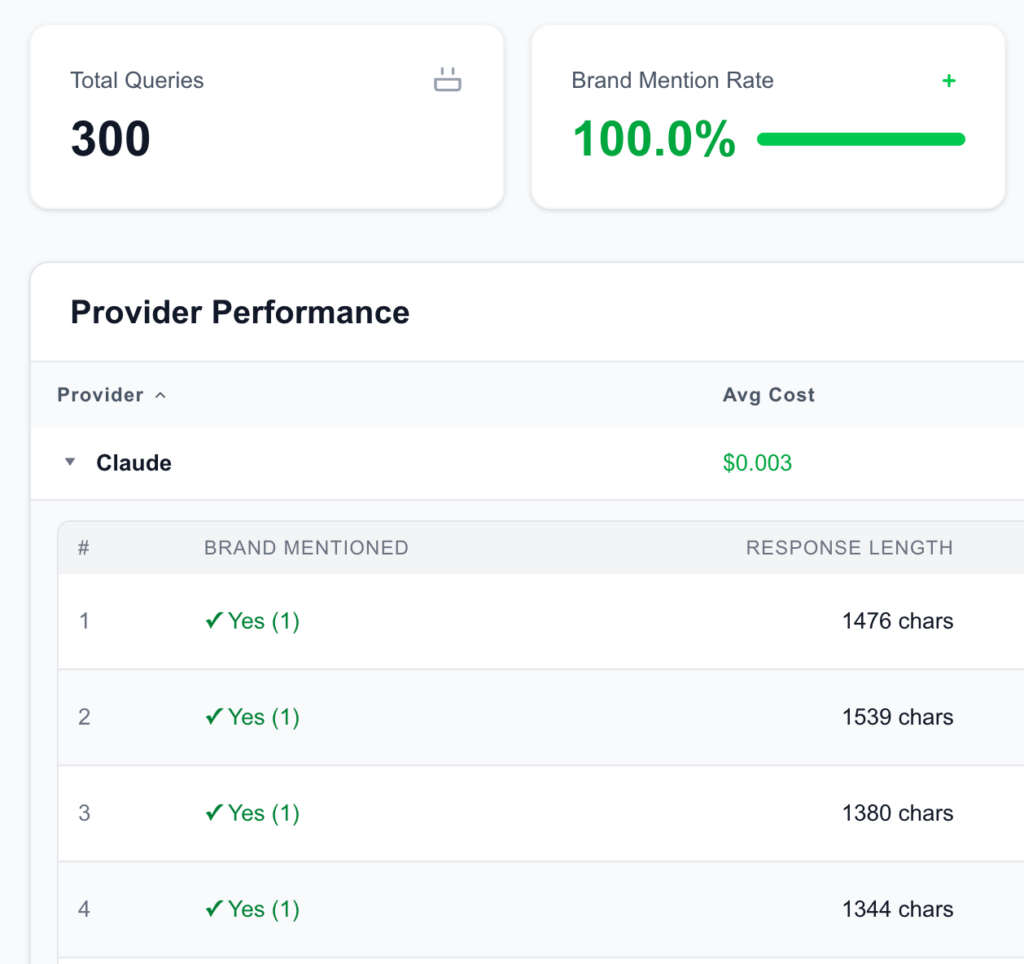1024x964 pixels.
Task: Click the green checkmark in row 2
Action: (x=213, y=717)
